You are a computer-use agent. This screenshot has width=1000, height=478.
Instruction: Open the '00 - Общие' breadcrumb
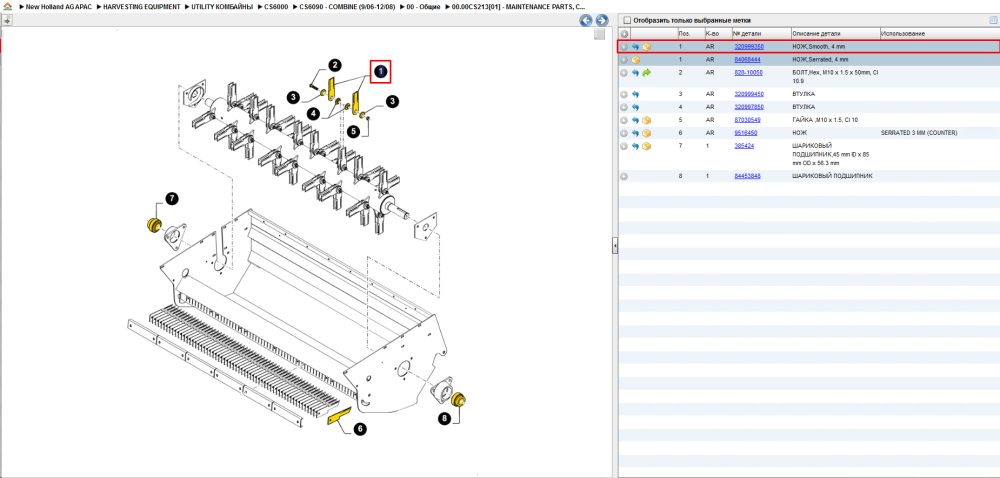coord(425,6)
